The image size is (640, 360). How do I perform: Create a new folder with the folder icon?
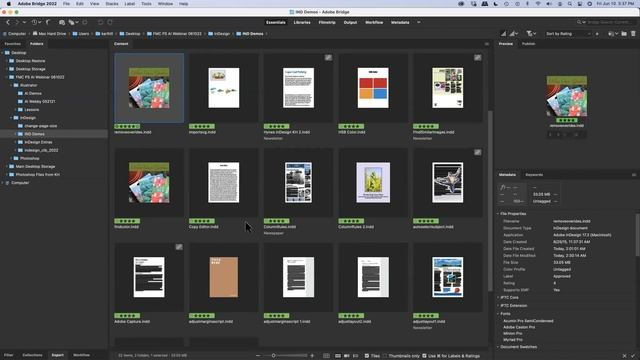[624, 34]
